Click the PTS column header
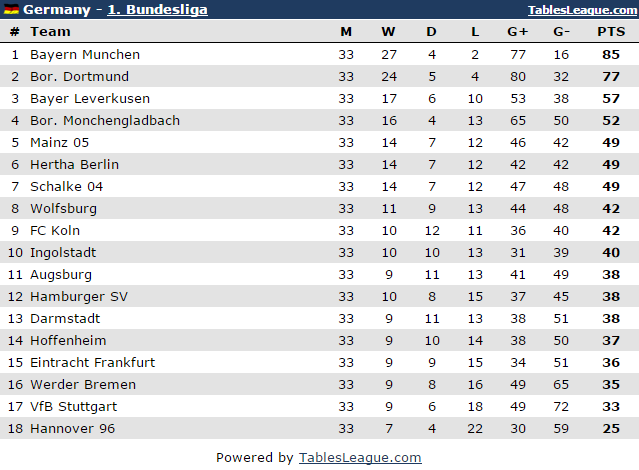639x470 pixels. [x=610, y=32]
